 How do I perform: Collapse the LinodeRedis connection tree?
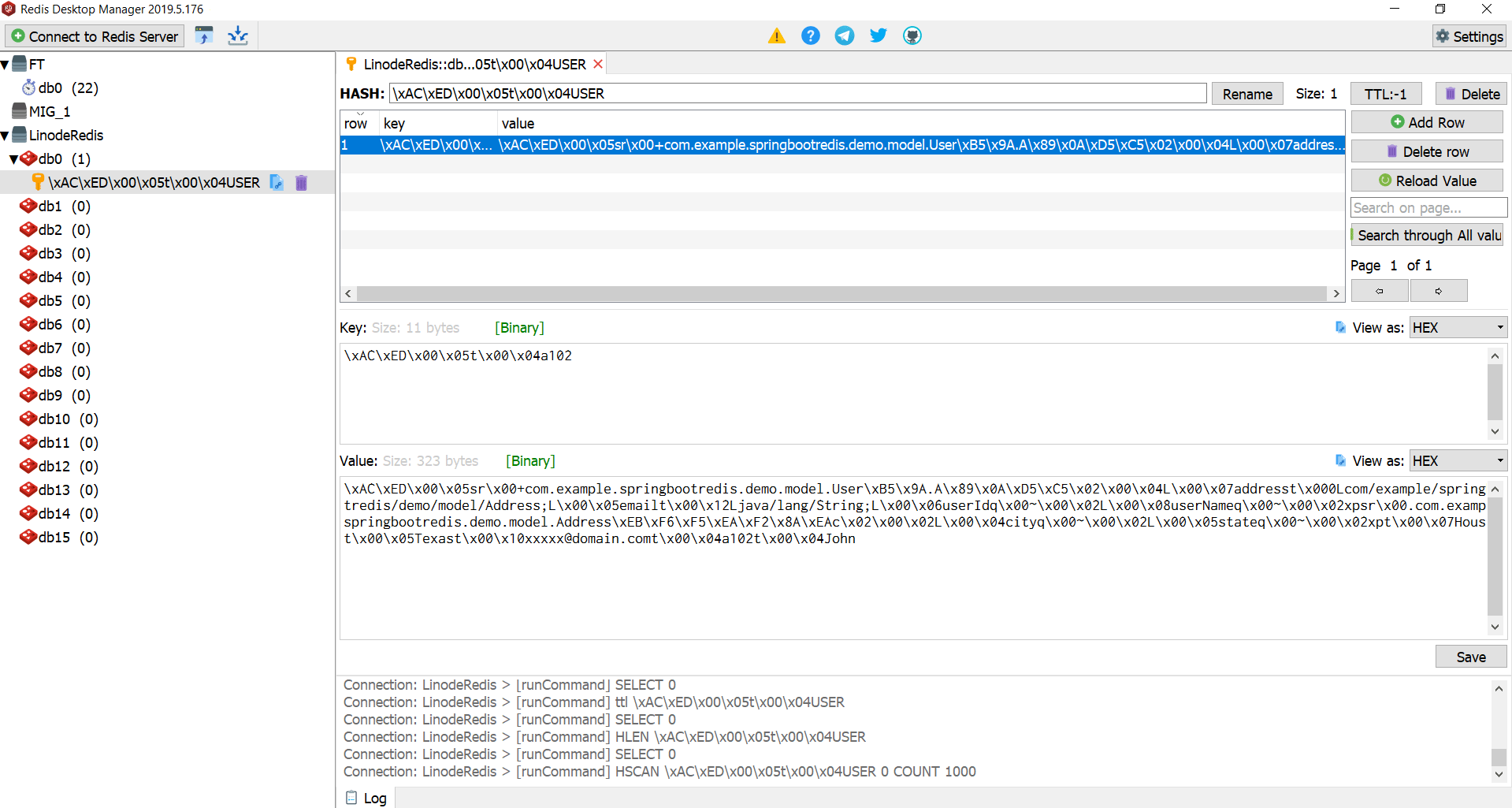pos(6,135)
